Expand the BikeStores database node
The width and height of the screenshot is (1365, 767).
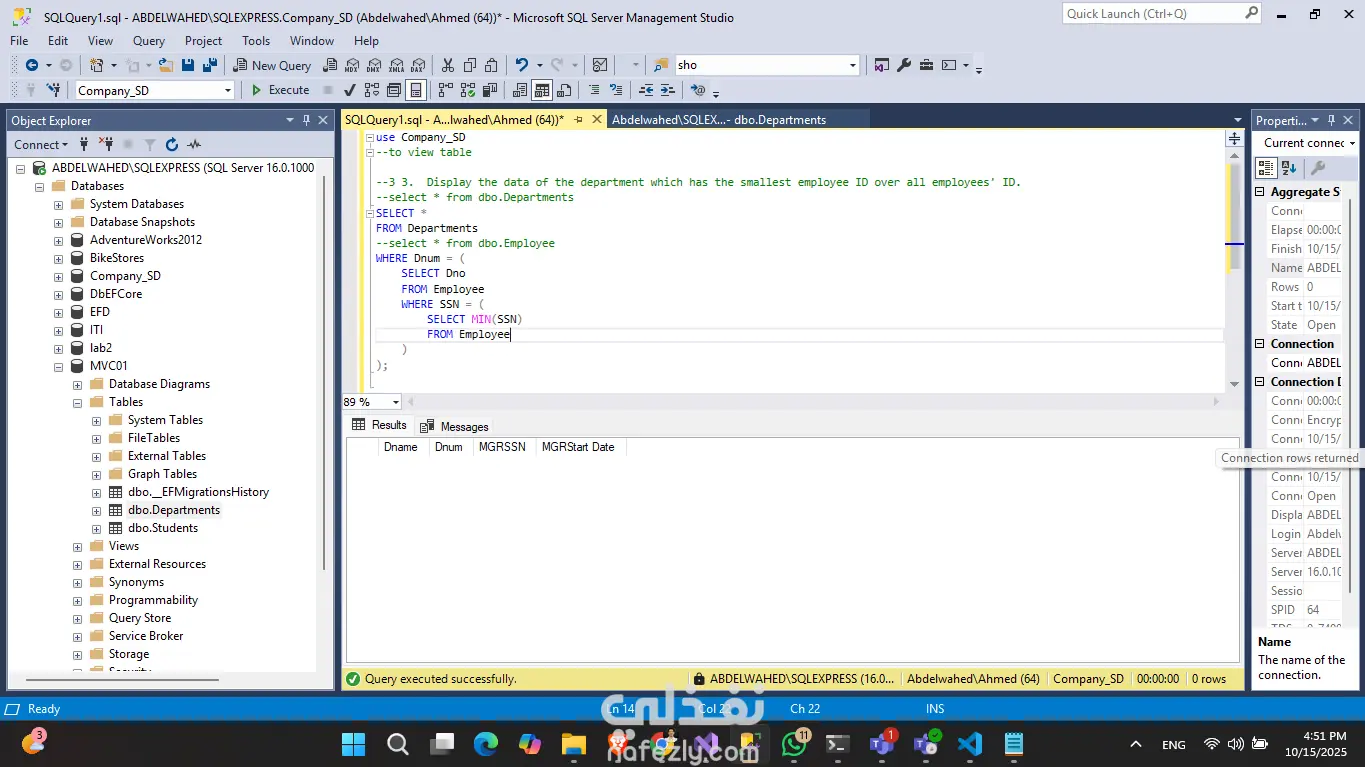[59, 258]
